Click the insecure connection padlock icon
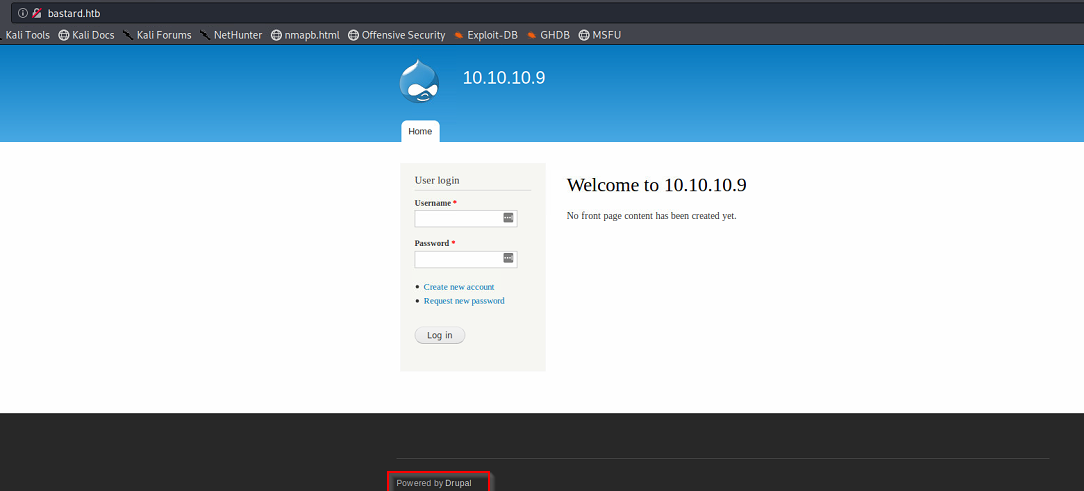 click(x=37, y=13)
